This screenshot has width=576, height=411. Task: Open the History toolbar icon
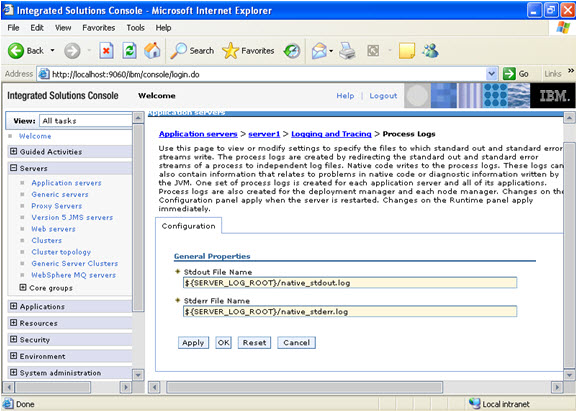292,51
